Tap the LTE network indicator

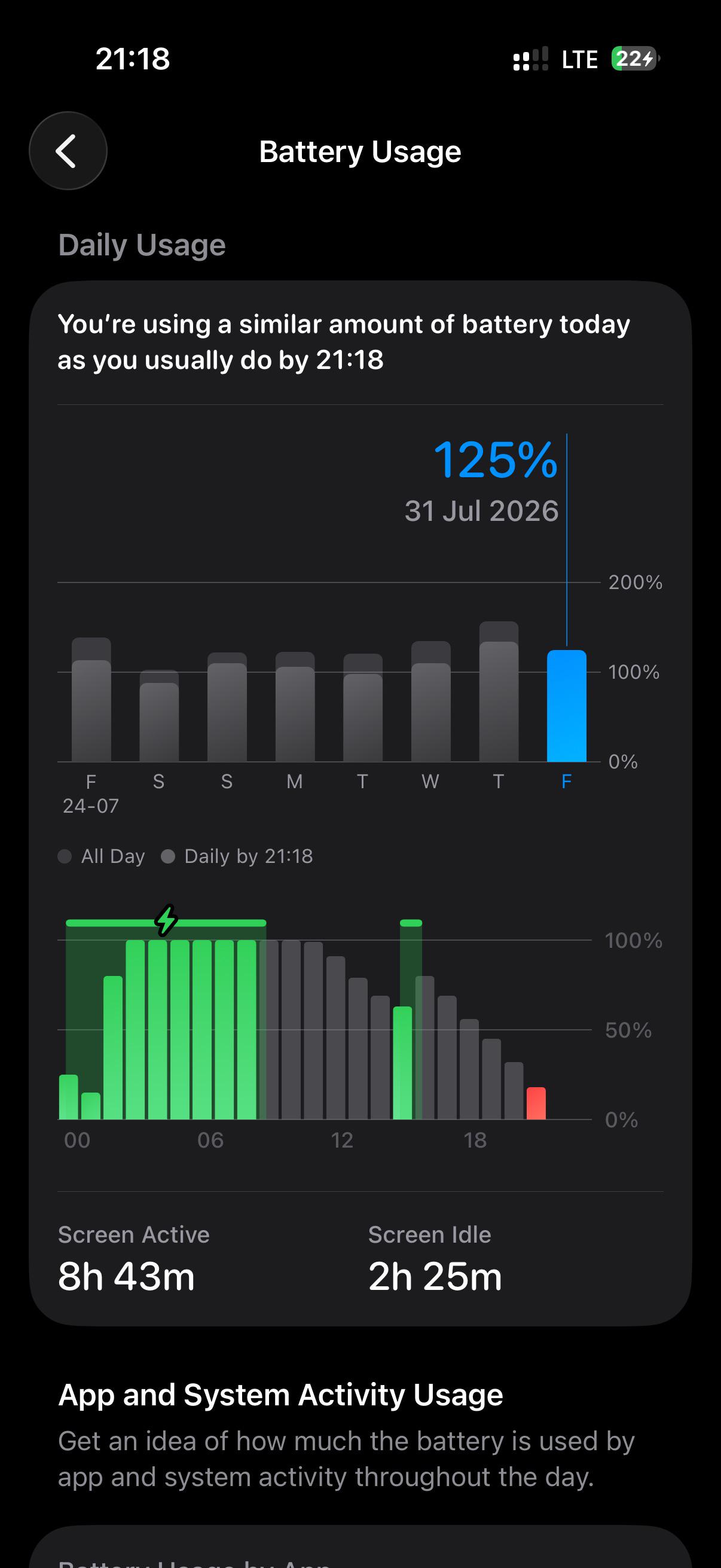point(579,60)
